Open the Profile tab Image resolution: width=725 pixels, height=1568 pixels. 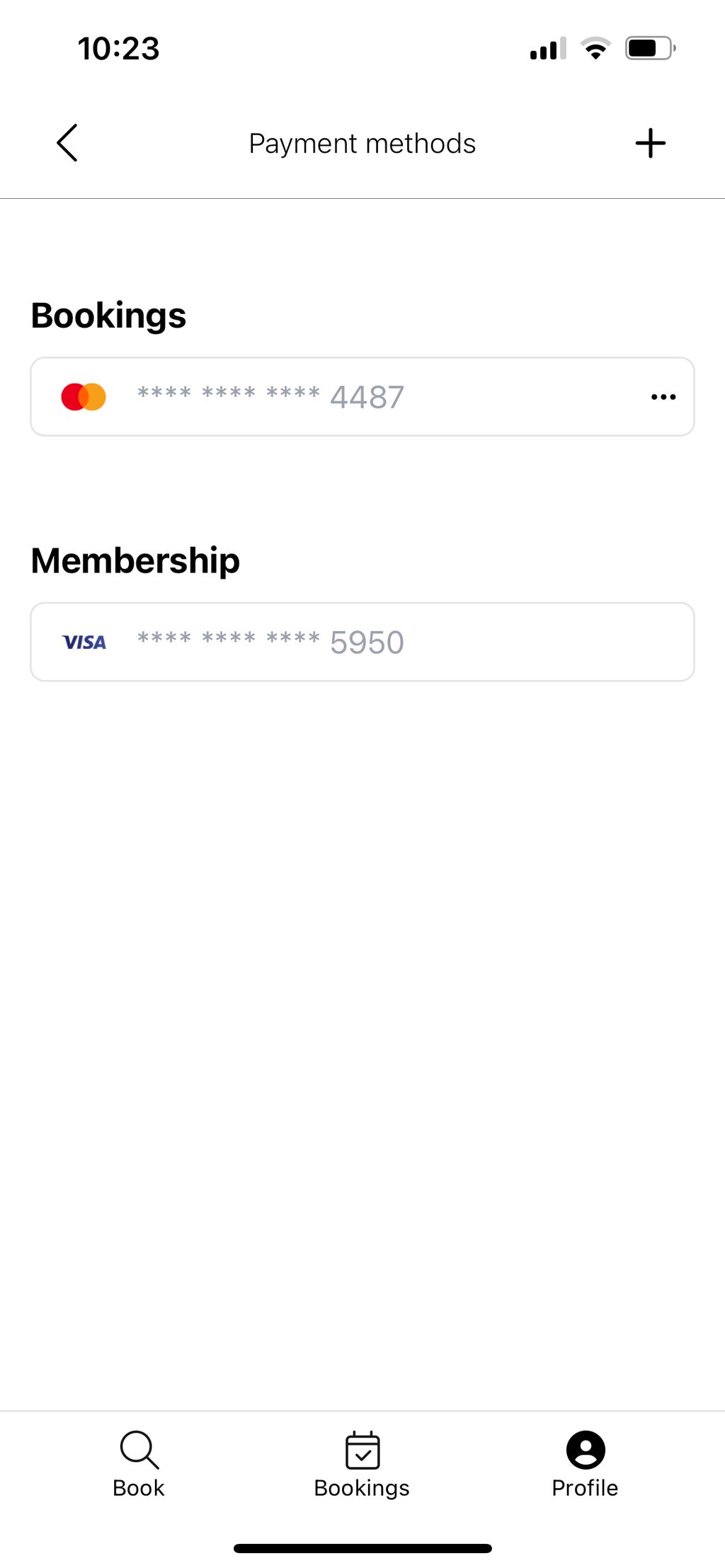(x=585, y=1464)
